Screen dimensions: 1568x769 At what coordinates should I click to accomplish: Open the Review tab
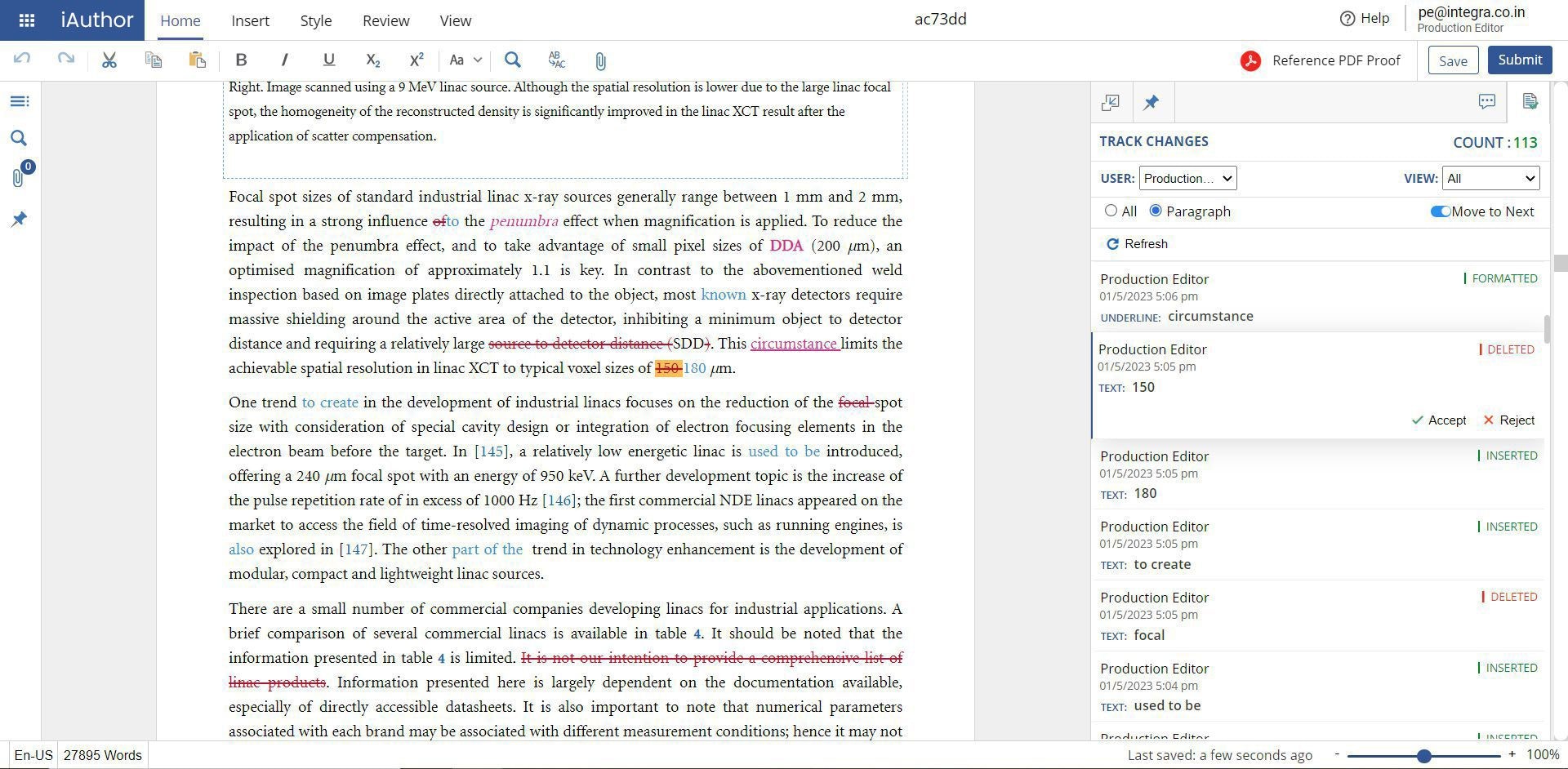point(385,20)
